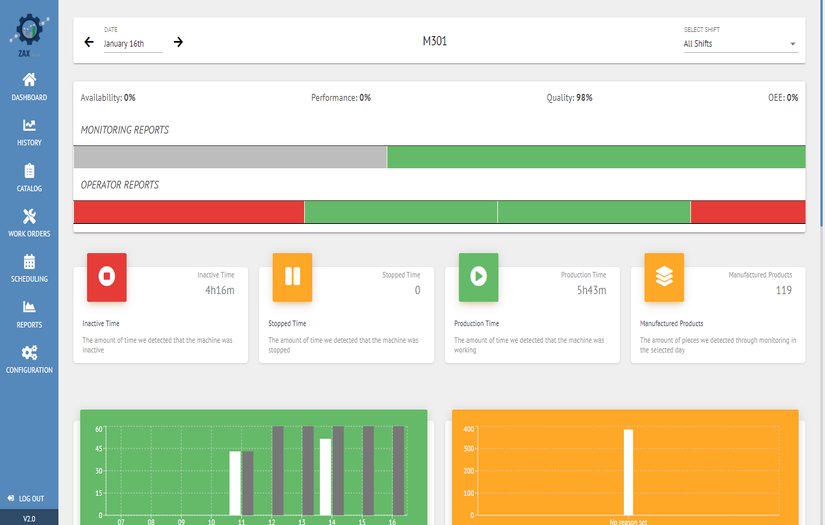Open Work Orders tools icon
This screenshot has height=525, width=825.
[29, 217]
